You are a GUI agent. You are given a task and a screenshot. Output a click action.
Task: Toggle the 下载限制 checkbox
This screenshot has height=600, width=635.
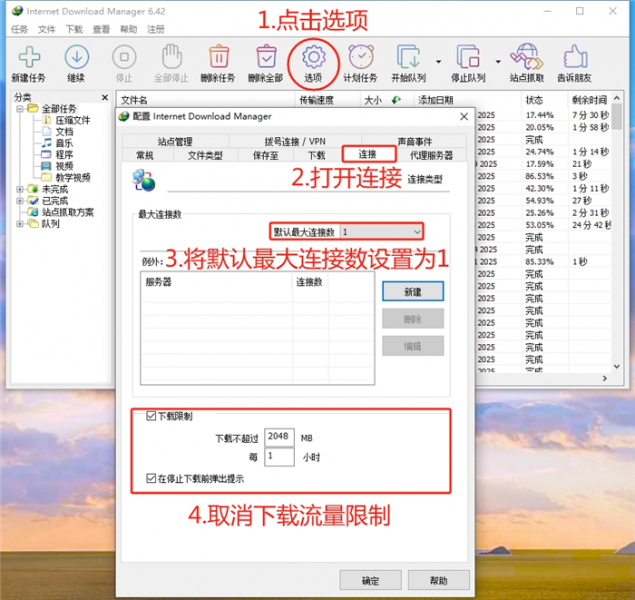[x=151, y=416]
